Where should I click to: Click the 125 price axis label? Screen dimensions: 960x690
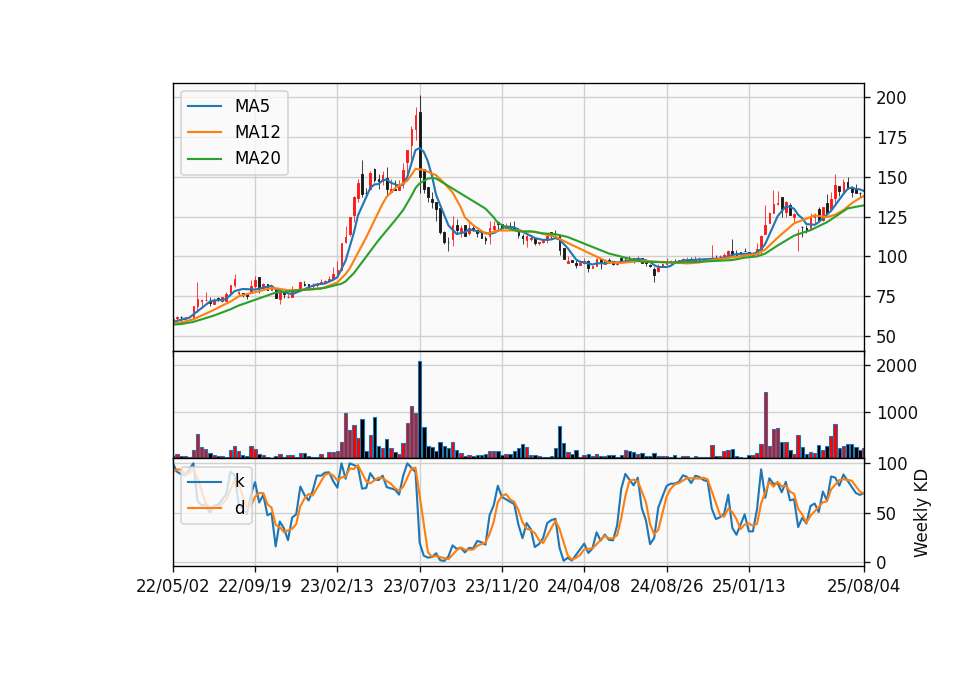[891, 217]
